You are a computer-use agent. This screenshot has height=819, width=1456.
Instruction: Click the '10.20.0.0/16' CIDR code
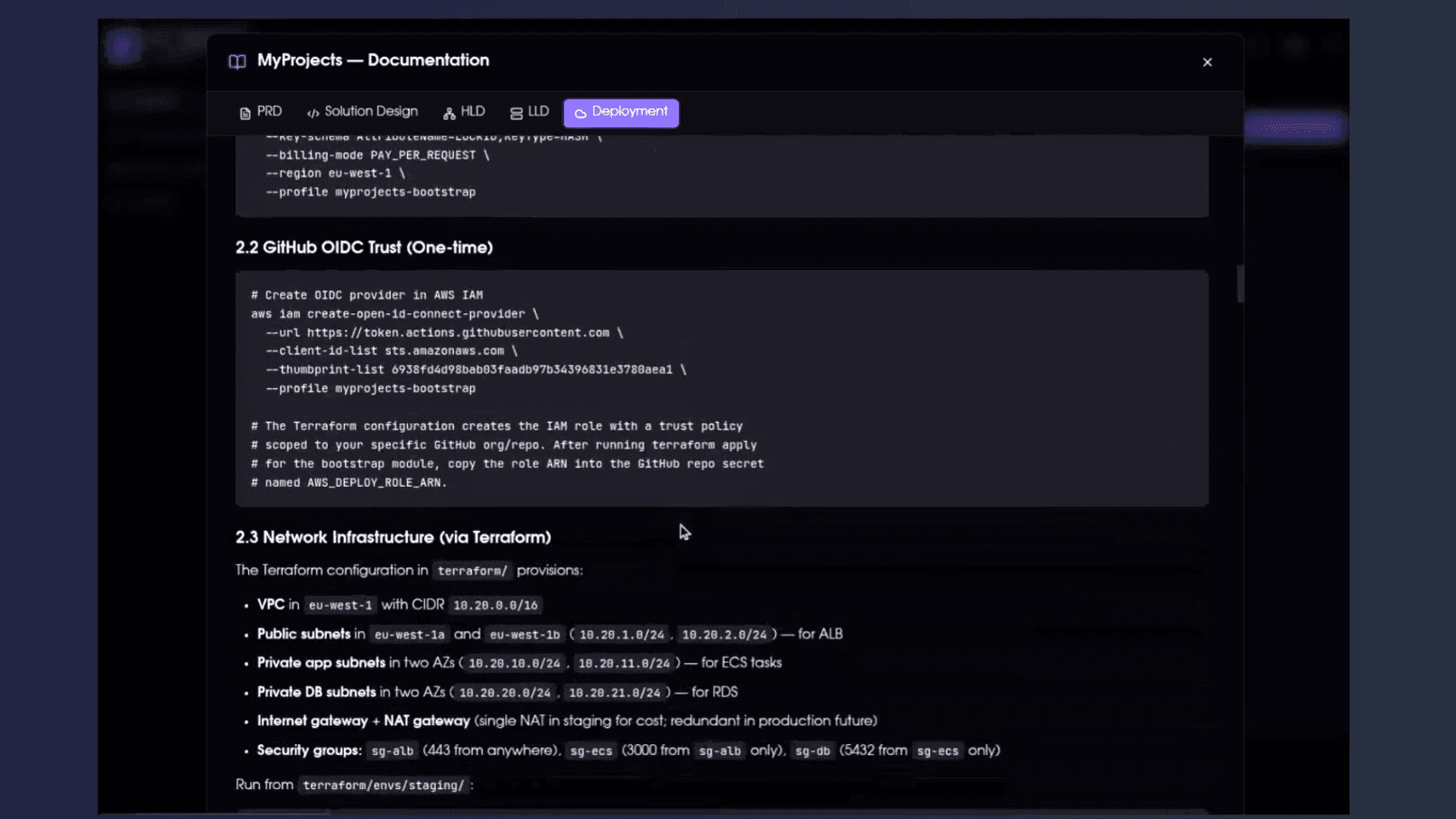point(496,605)
